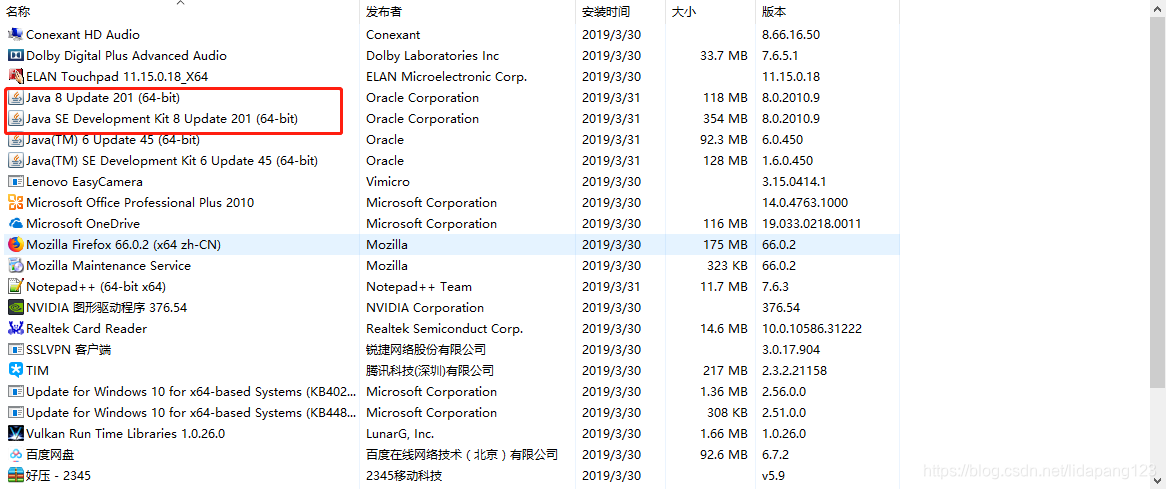
Task: Click the Notepad++ program icon
Action: (x=15, y=286)
